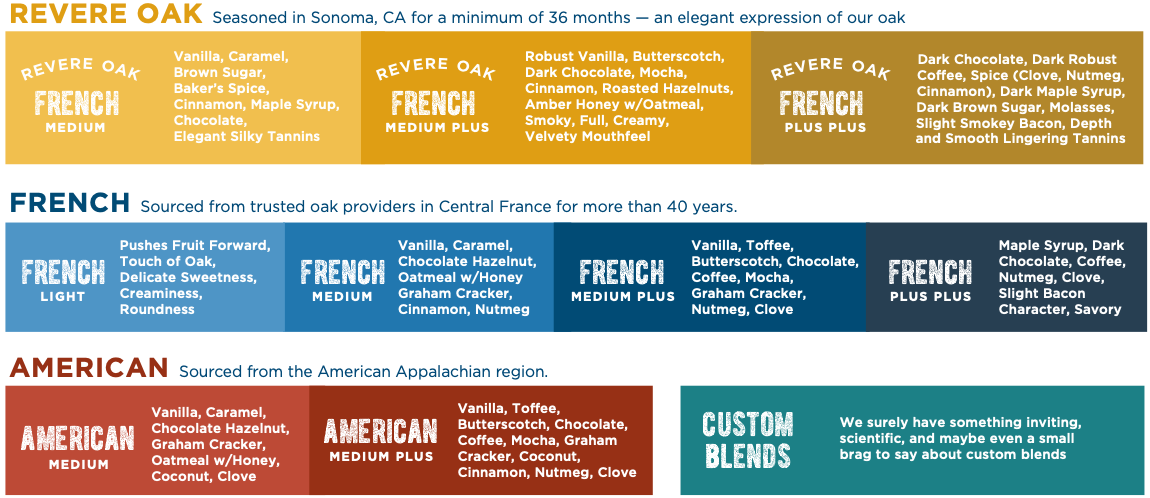Click the FRENCH section heading
The image size is (1150, 498).
point(69,203)
